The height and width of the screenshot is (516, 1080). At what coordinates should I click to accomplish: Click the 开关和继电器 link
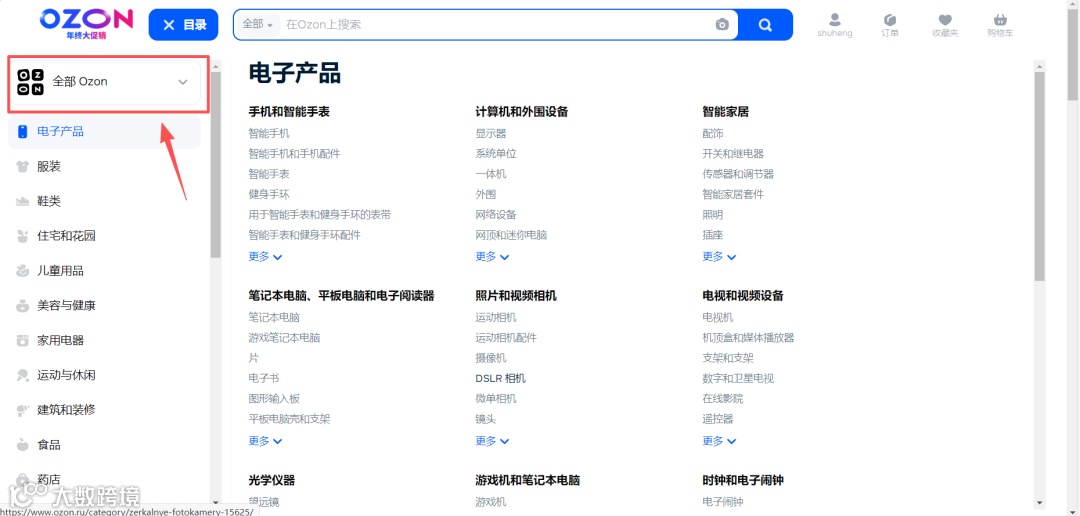pos(733,154)
